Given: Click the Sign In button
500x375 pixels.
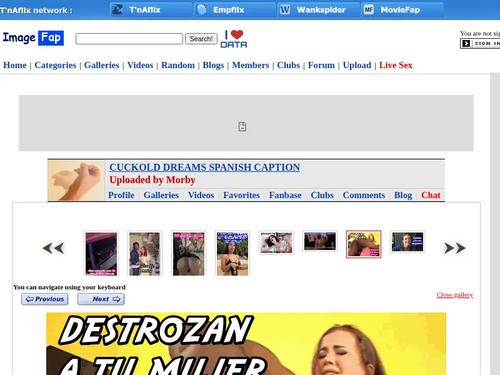Looking at the screenshot, I should tap(480, 44).
